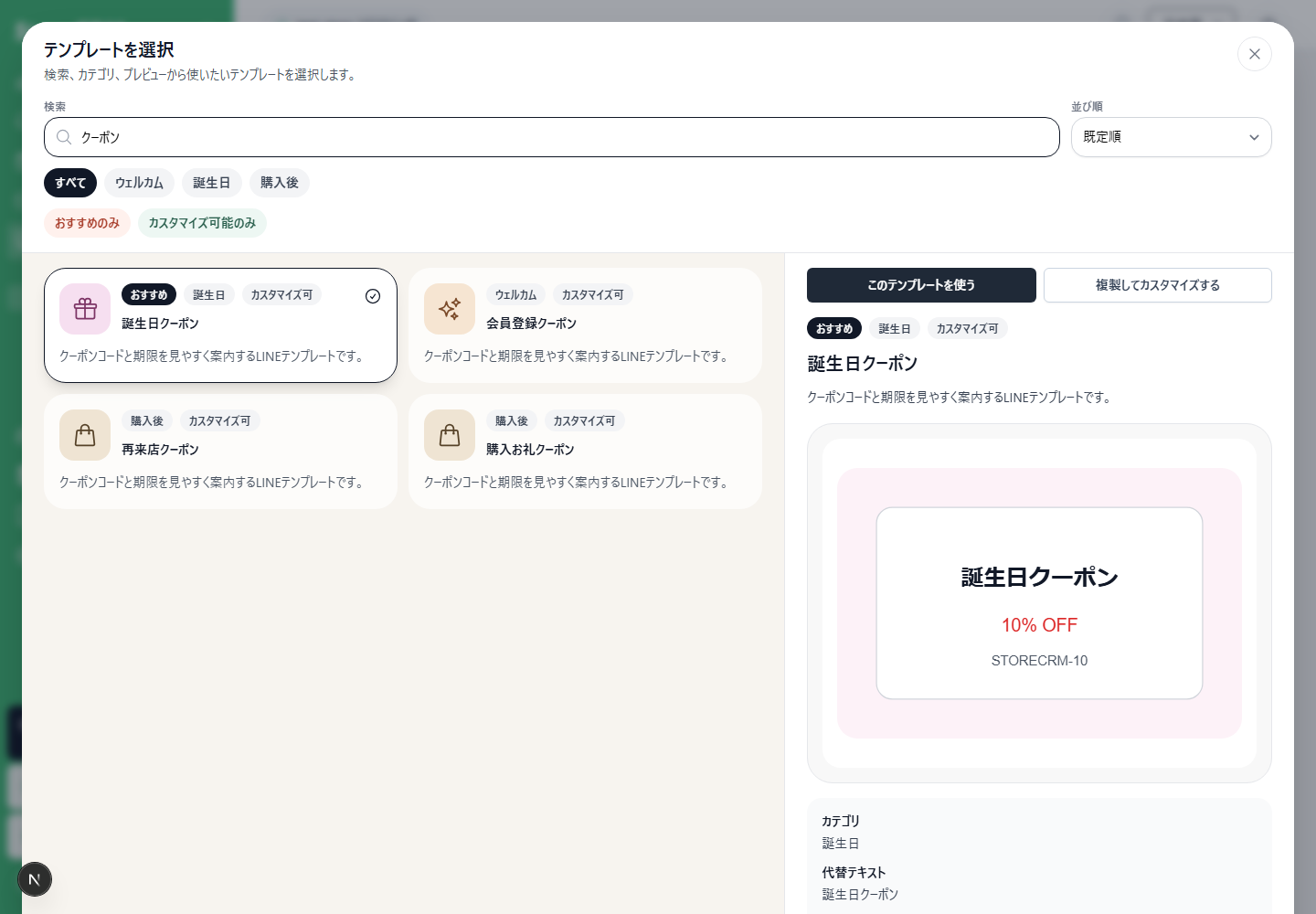The height and width of the screenshot is (914, 1316).
Task: Focus the クーポン search field
Action: click(x=552, y=137)
